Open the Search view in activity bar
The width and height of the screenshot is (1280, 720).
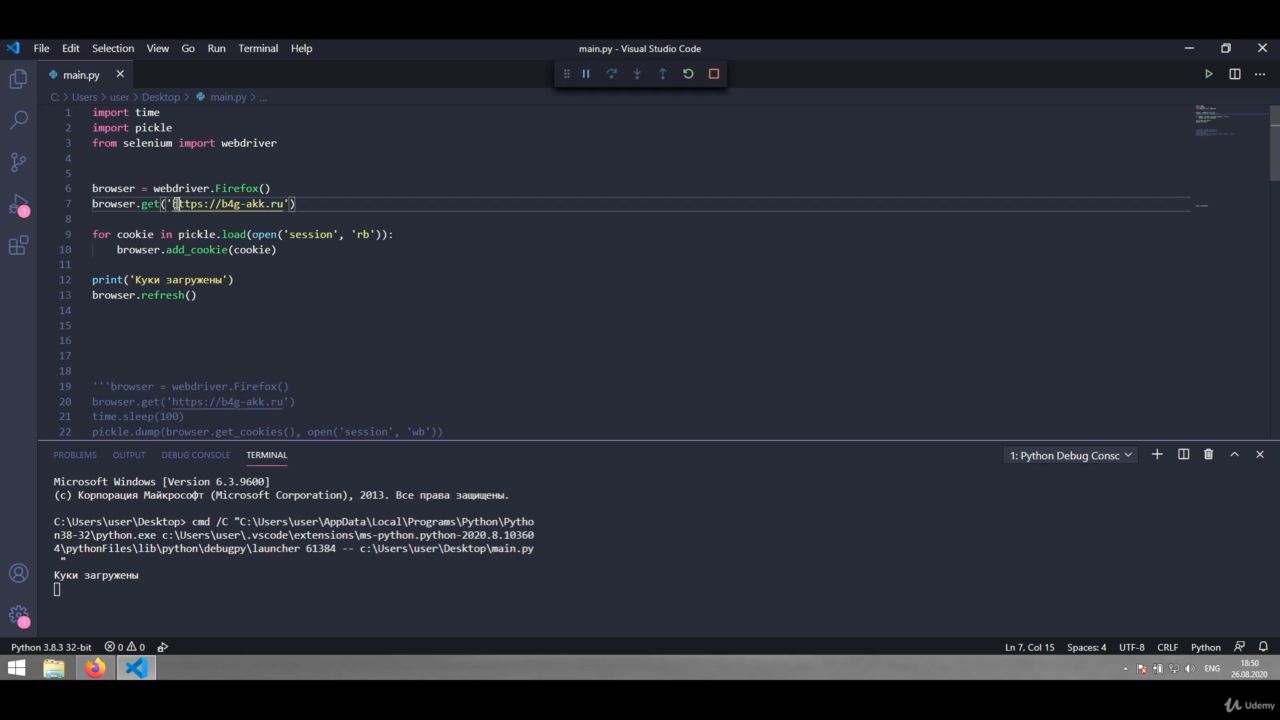pos(18,120)
